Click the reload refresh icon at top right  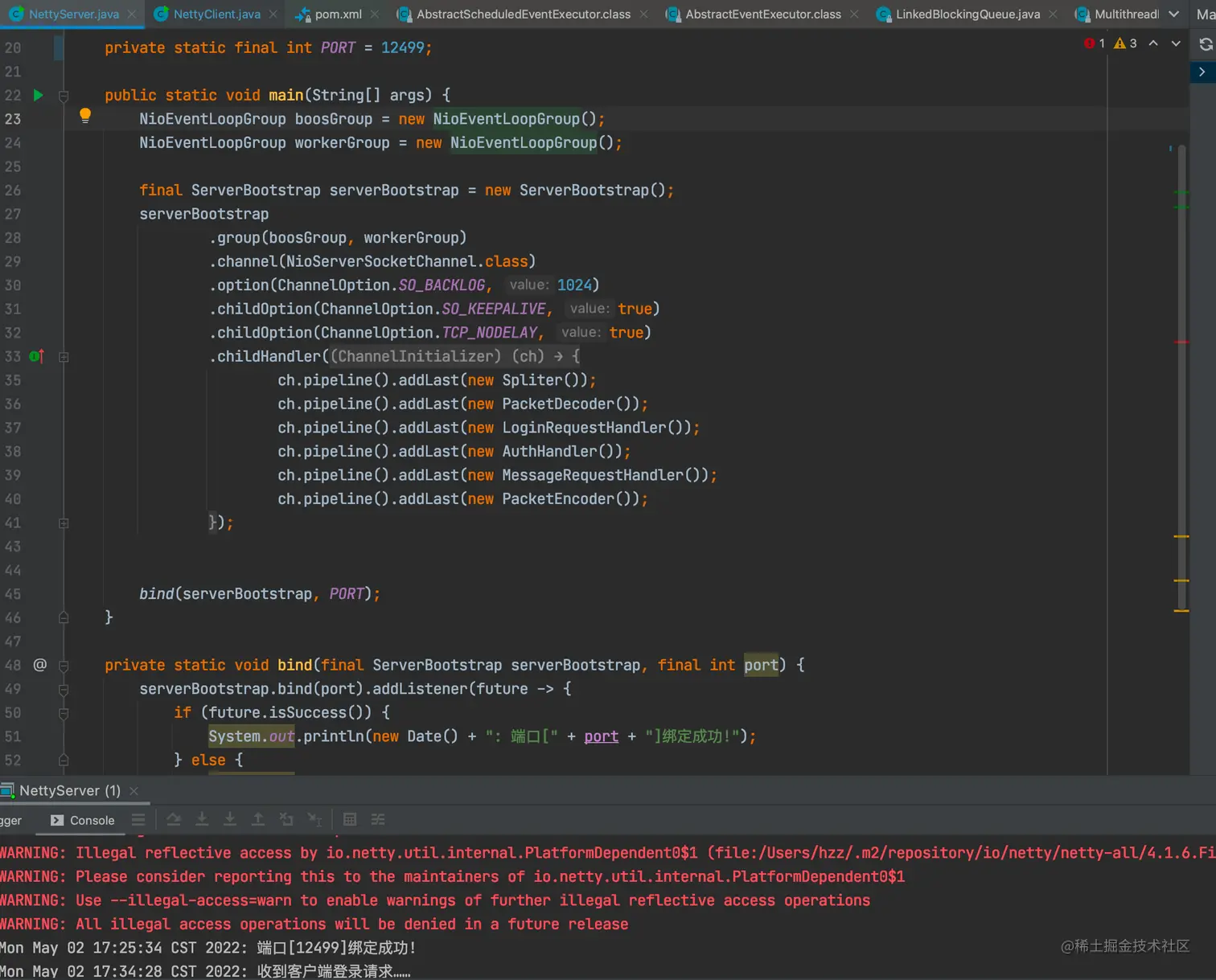click(1206, 44)
